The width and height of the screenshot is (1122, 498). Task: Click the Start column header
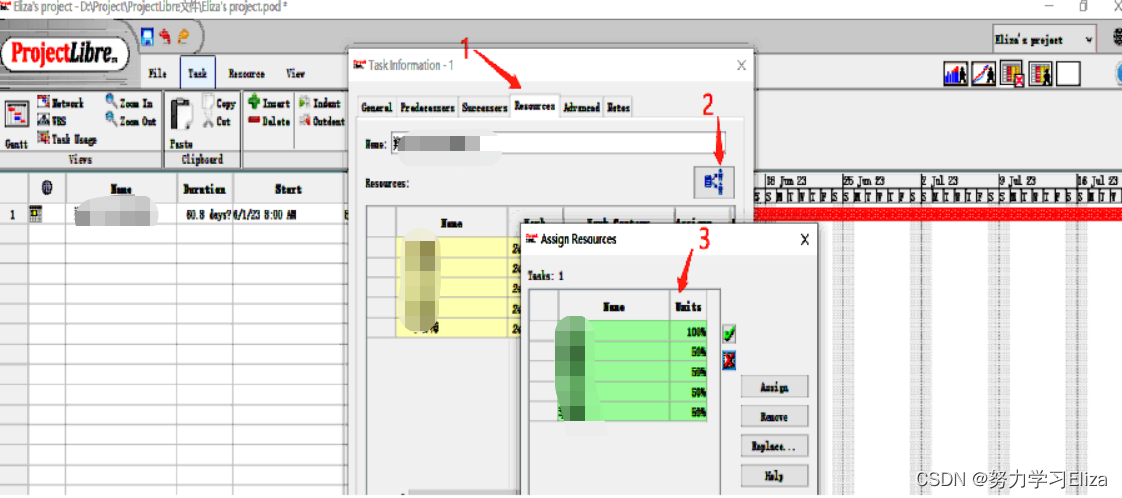[x=288, y=190]
